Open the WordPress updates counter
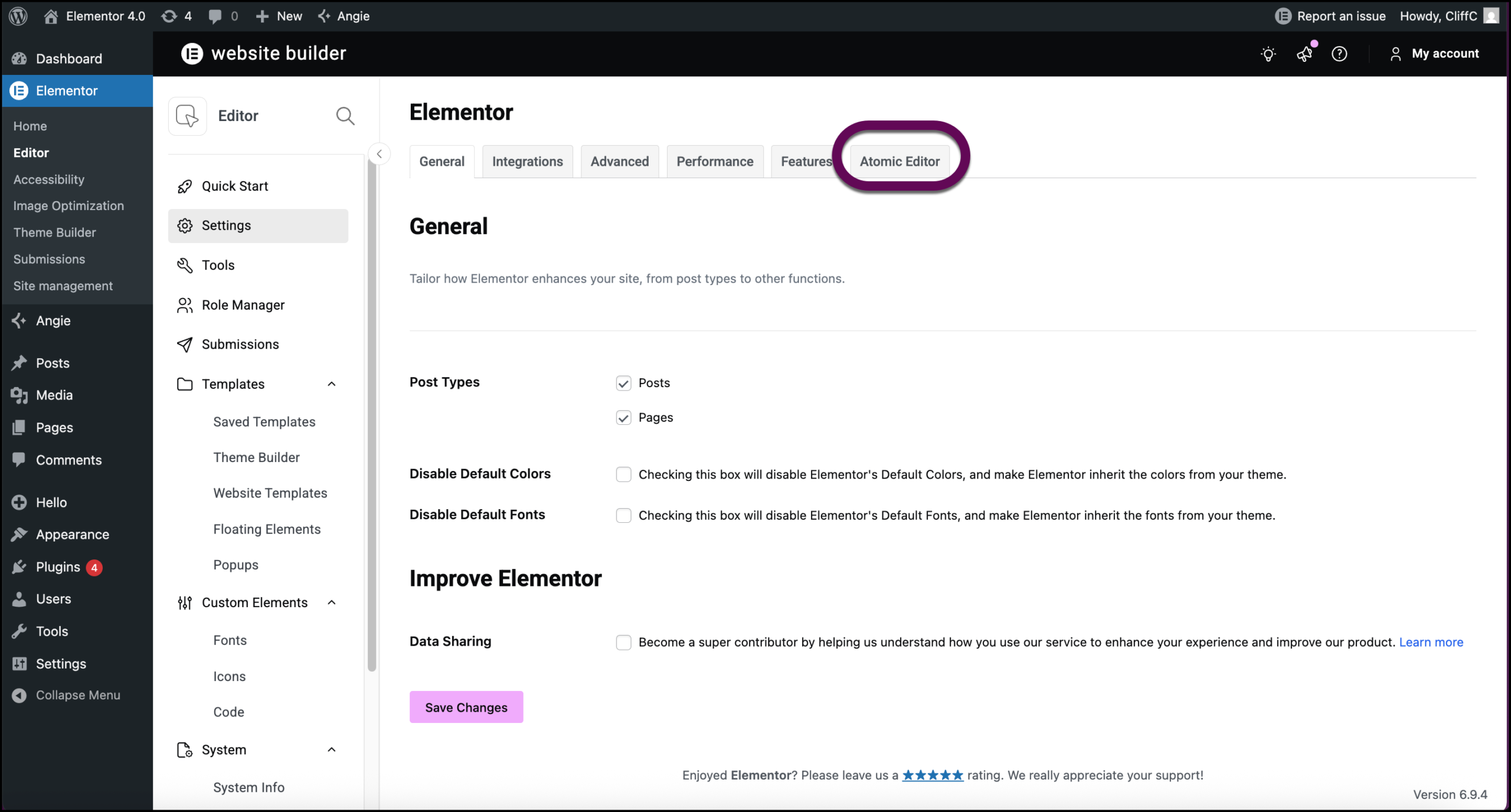This screenshot has height=812, width=1511. coord(176,16)
